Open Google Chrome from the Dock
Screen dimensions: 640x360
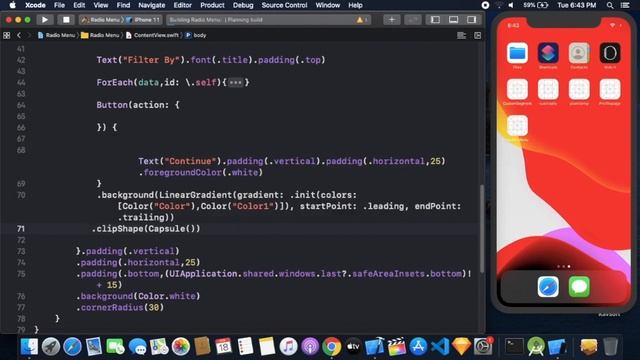point(332,347)
